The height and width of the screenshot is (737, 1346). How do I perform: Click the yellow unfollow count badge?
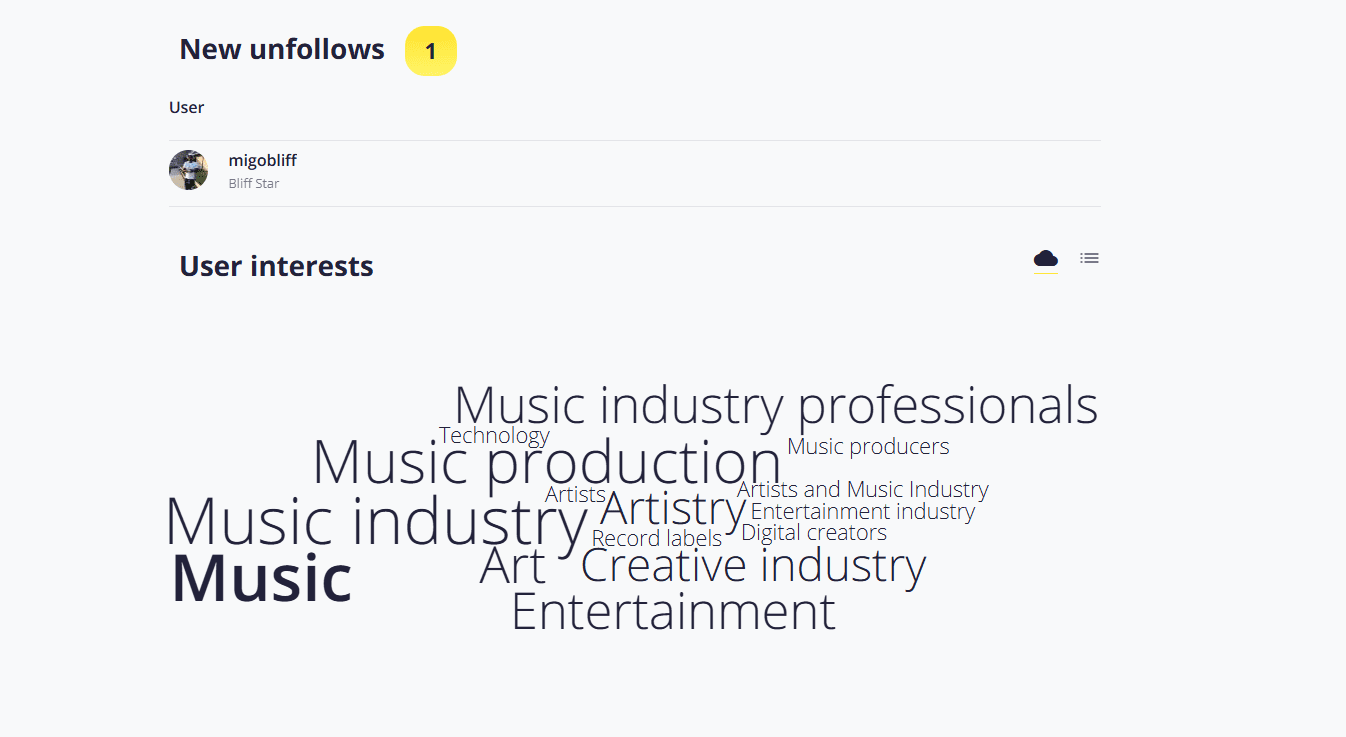click(x=430, y=50)
